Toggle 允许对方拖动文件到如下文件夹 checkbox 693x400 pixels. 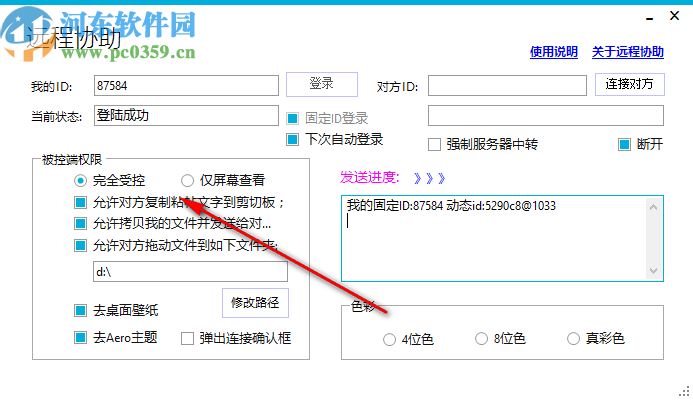click(80, 245)
